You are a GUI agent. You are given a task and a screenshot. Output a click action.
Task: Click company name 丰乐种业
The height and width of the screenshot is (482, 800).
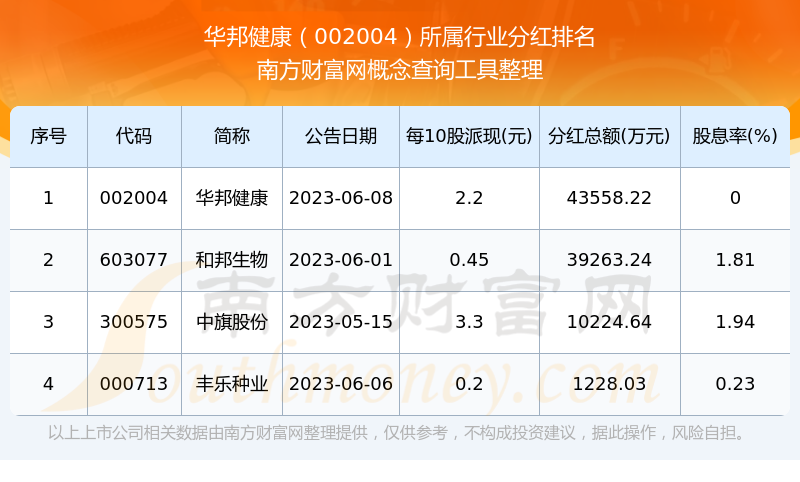[232, 384]
